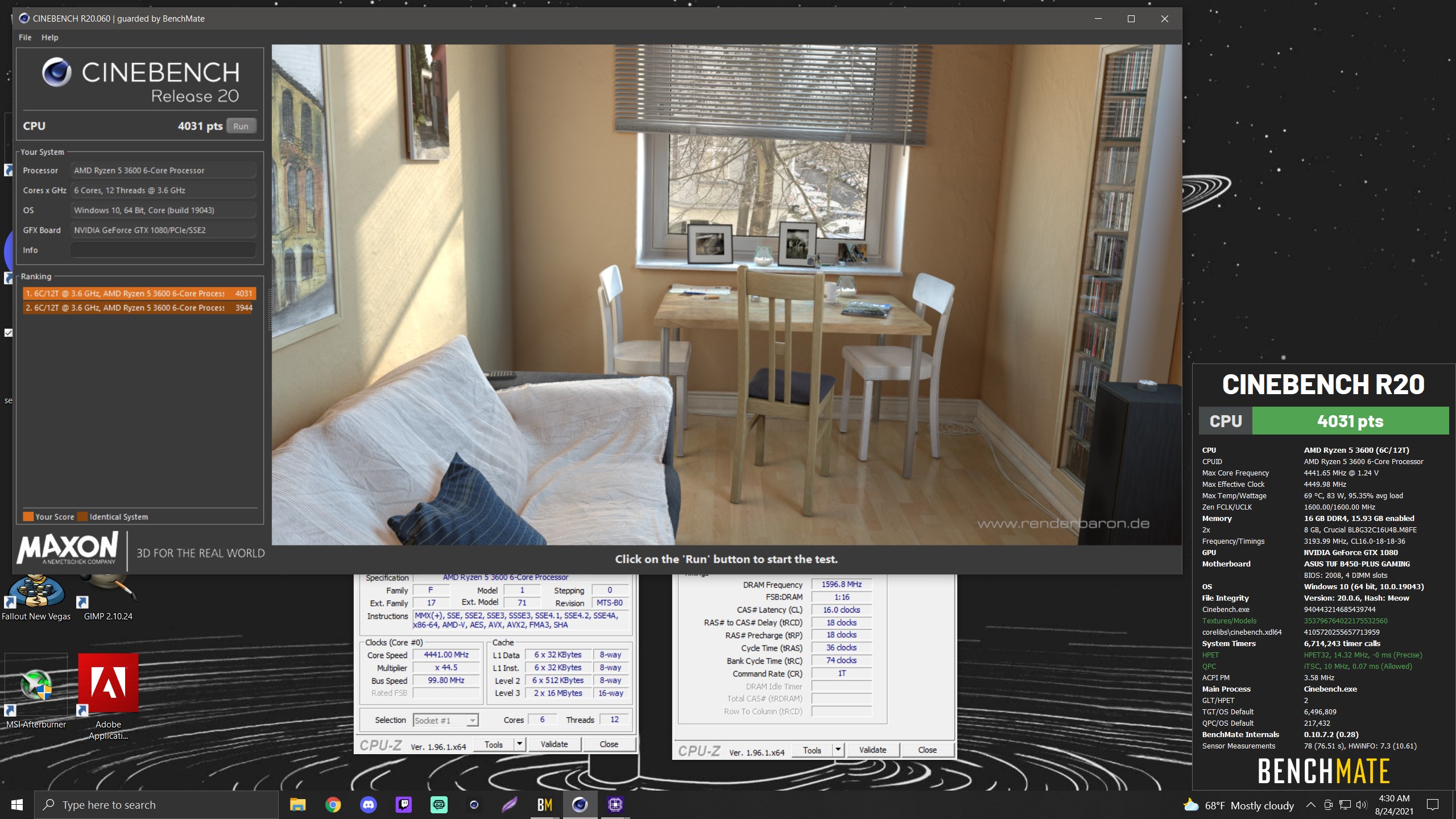
Task: Open Google Chrome from the taskbar
Action: [x=333, y=805]
